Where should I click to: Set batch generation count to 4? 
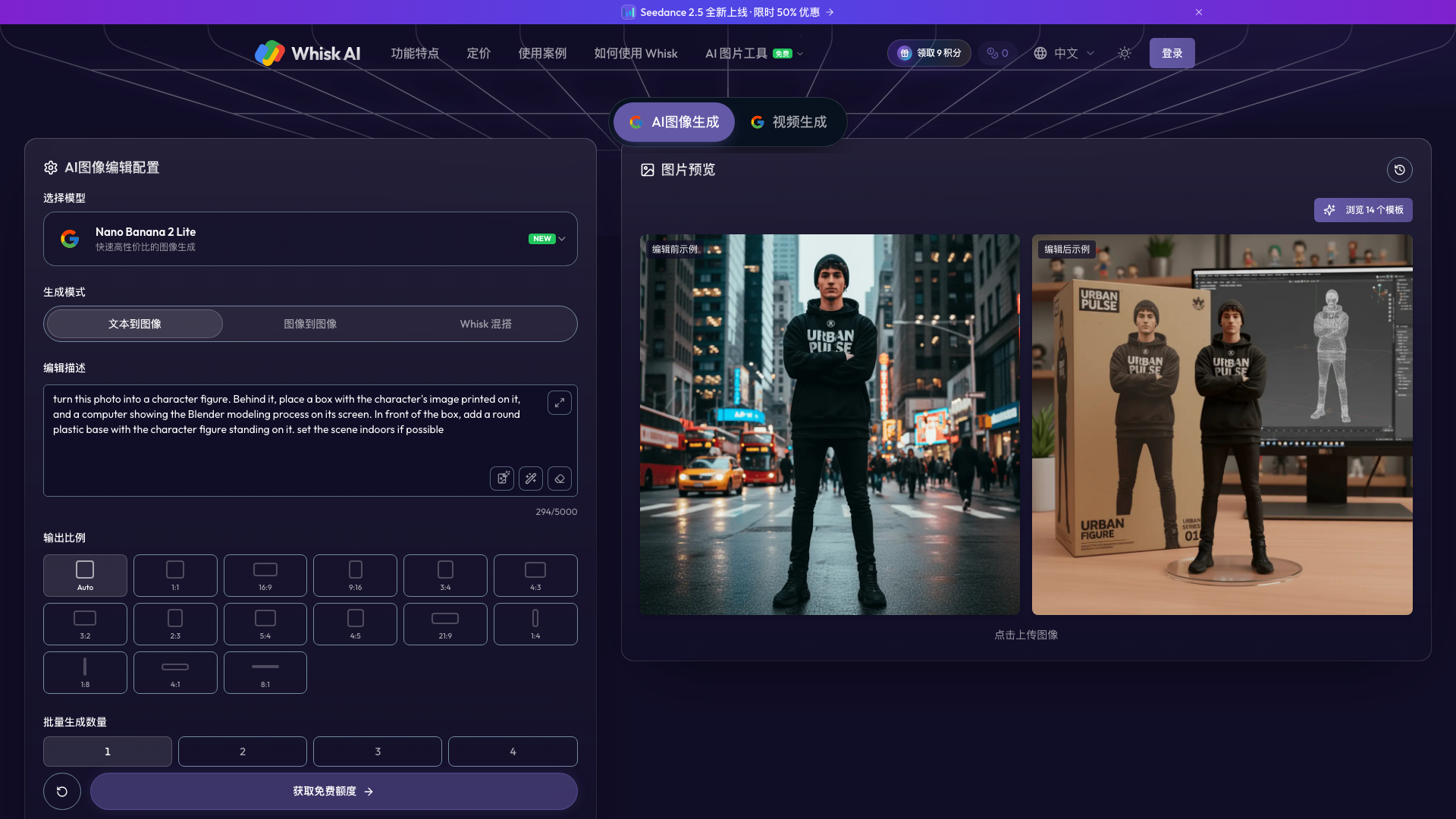point(513,752)
